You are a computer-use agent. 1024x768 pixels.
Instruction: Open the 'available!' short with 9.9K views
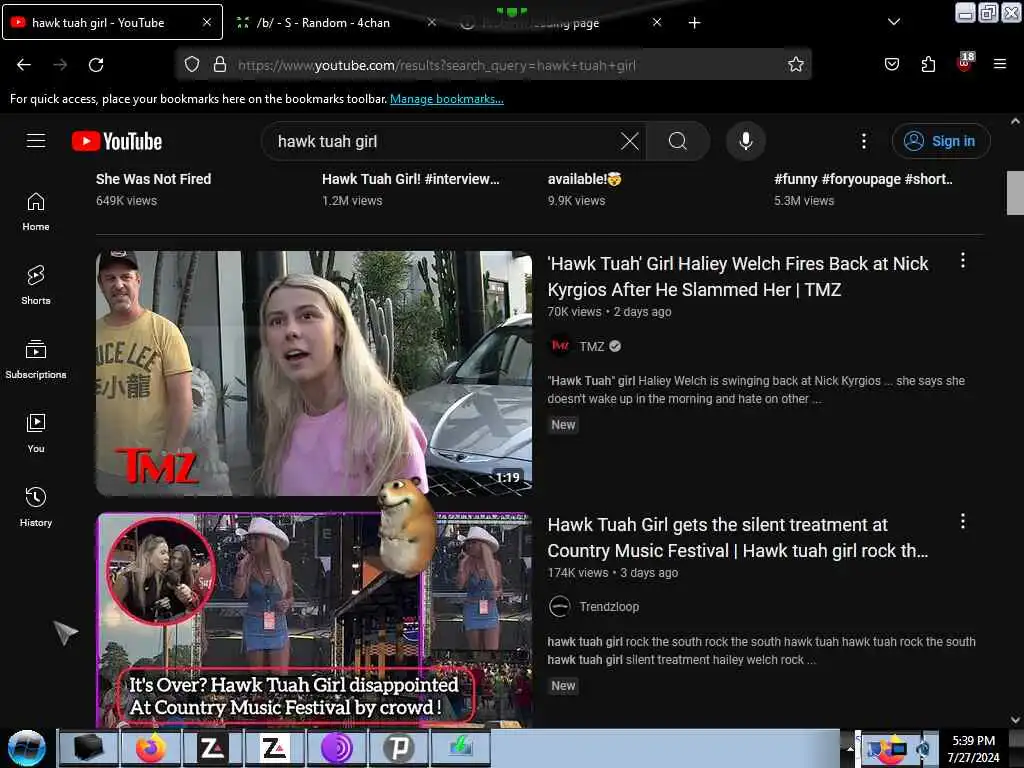coord(584,179)
